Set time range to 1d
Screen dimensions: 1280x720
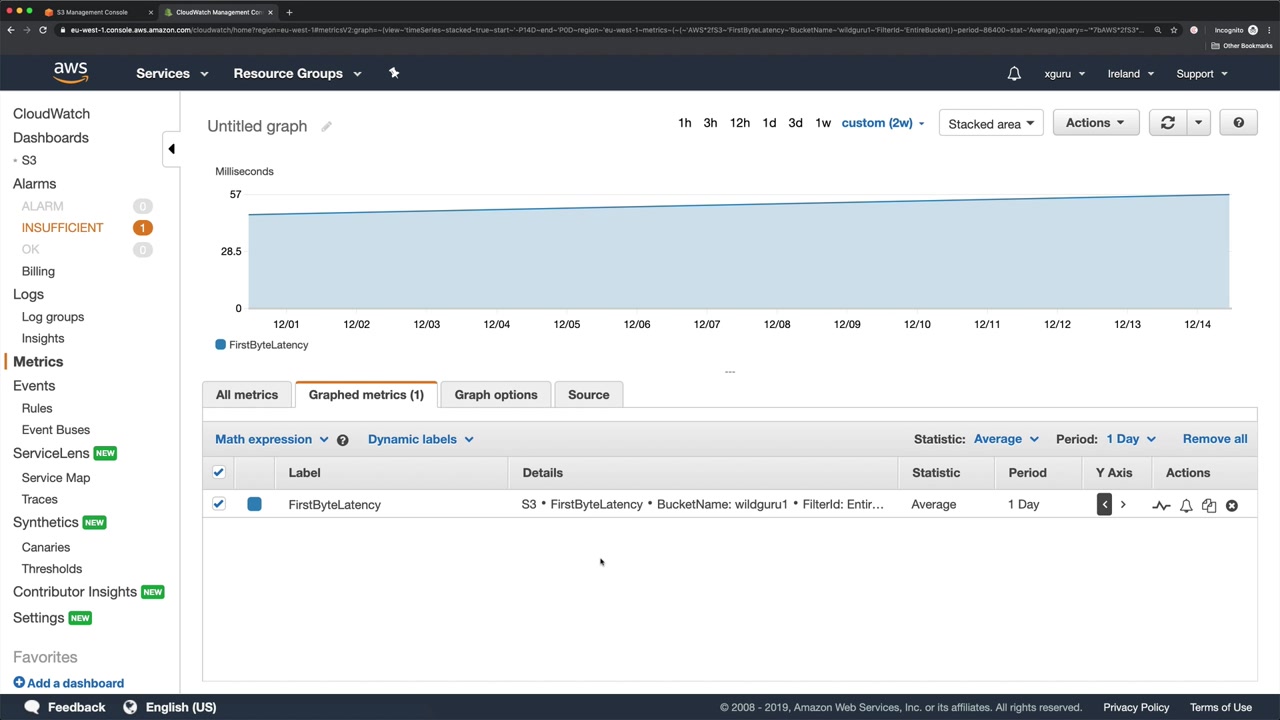point(769,123)
